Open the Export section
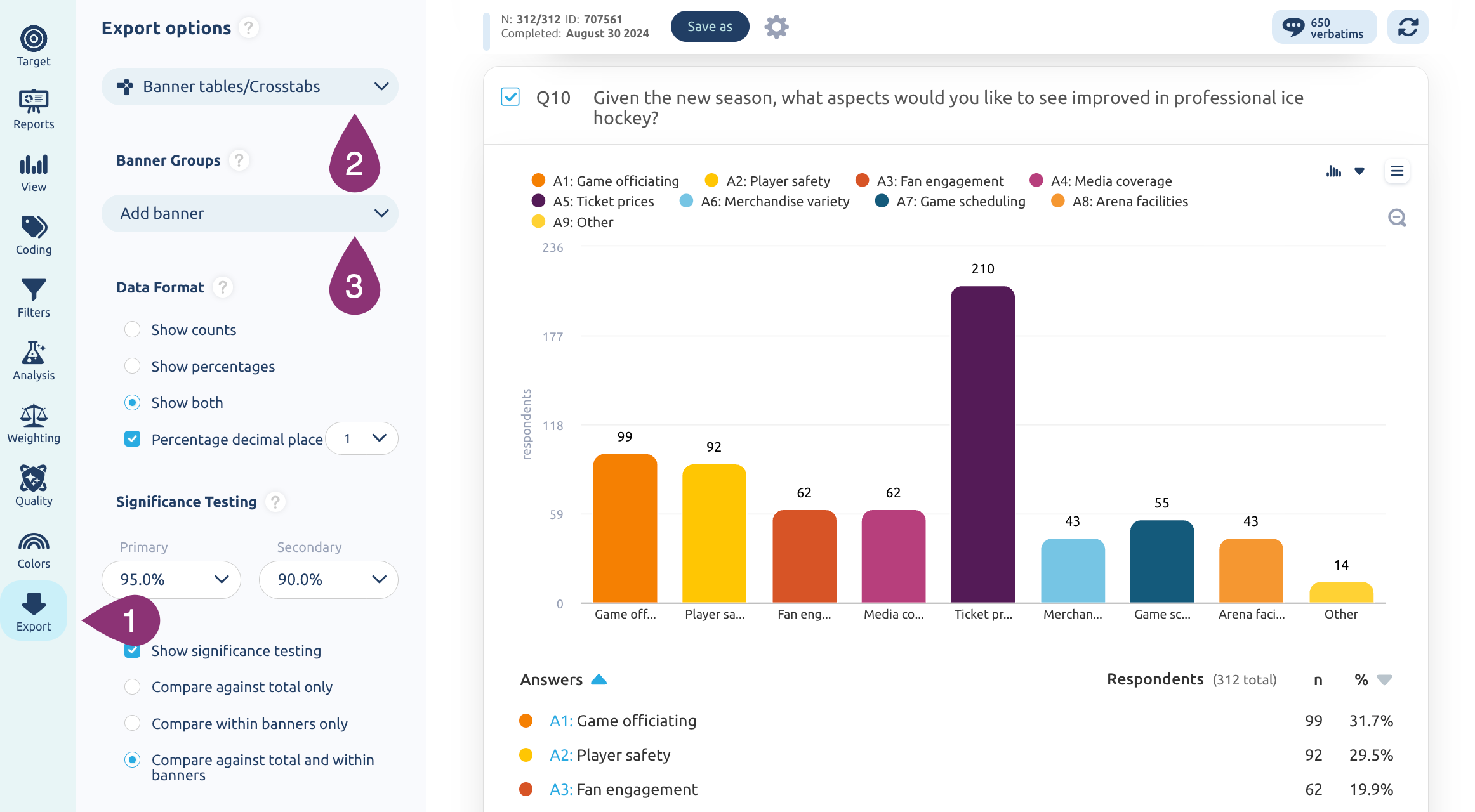The width and height of the screenshot is (1475, 812). pos(34,611)
